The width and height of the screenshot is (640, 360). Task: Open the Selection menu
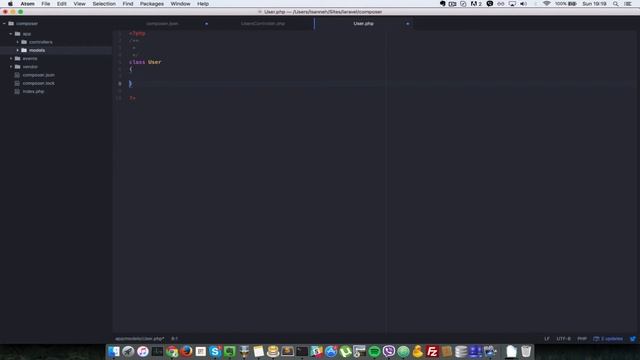[x=104, y=4]
